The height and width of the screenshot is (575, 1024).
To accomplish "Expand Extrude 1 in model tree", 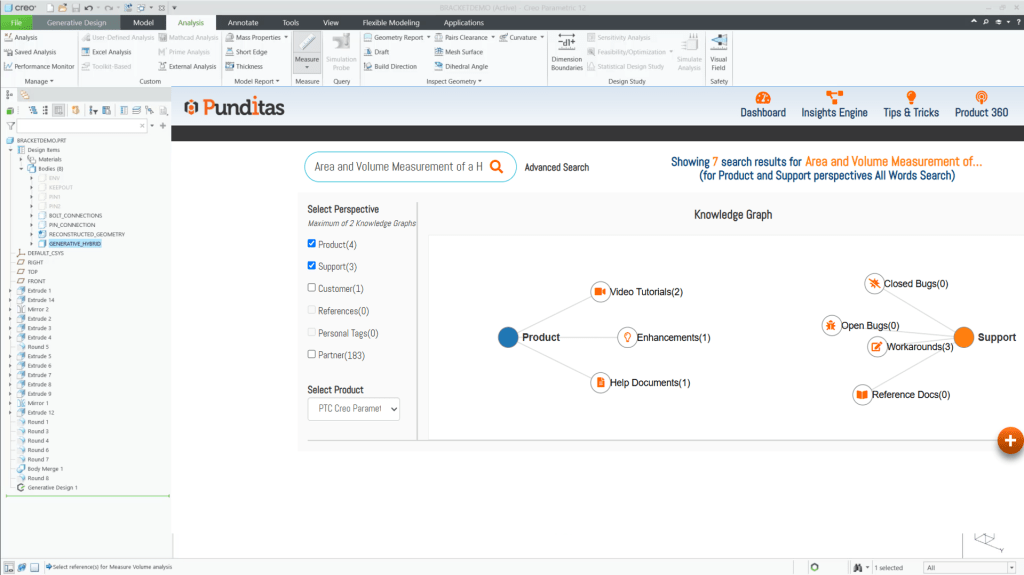I will click(x=10, y=290).
